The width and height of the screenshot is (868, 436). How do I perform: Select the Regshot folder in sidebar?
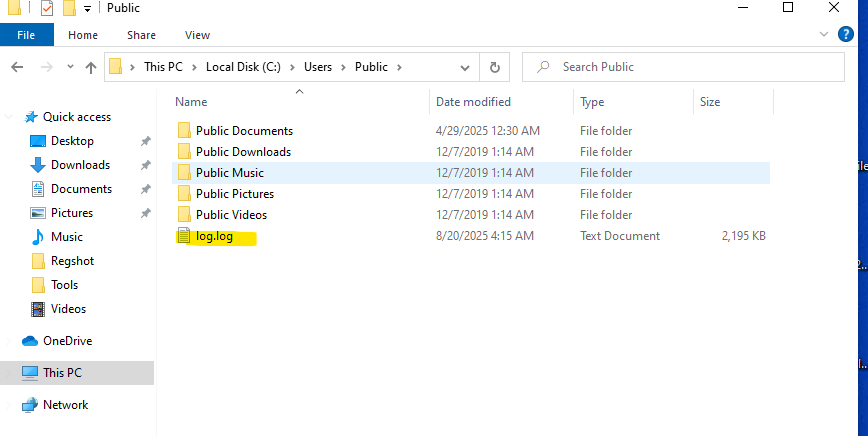coord(71,261)
